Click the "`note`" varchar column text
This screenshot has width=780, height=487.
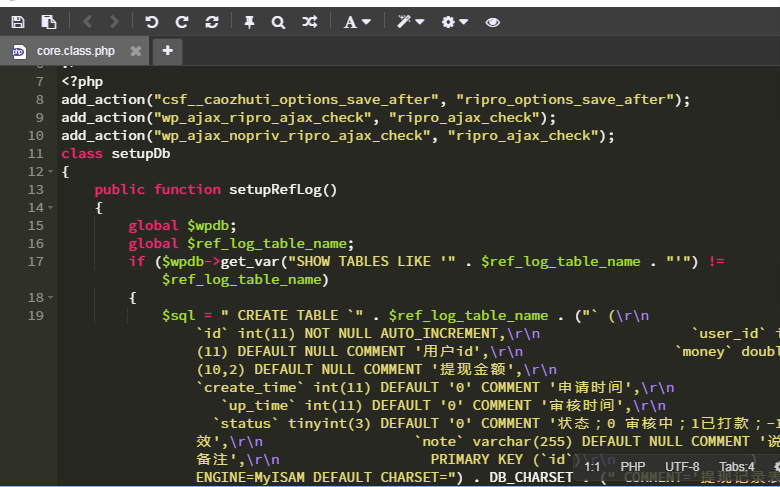[439, 441]
